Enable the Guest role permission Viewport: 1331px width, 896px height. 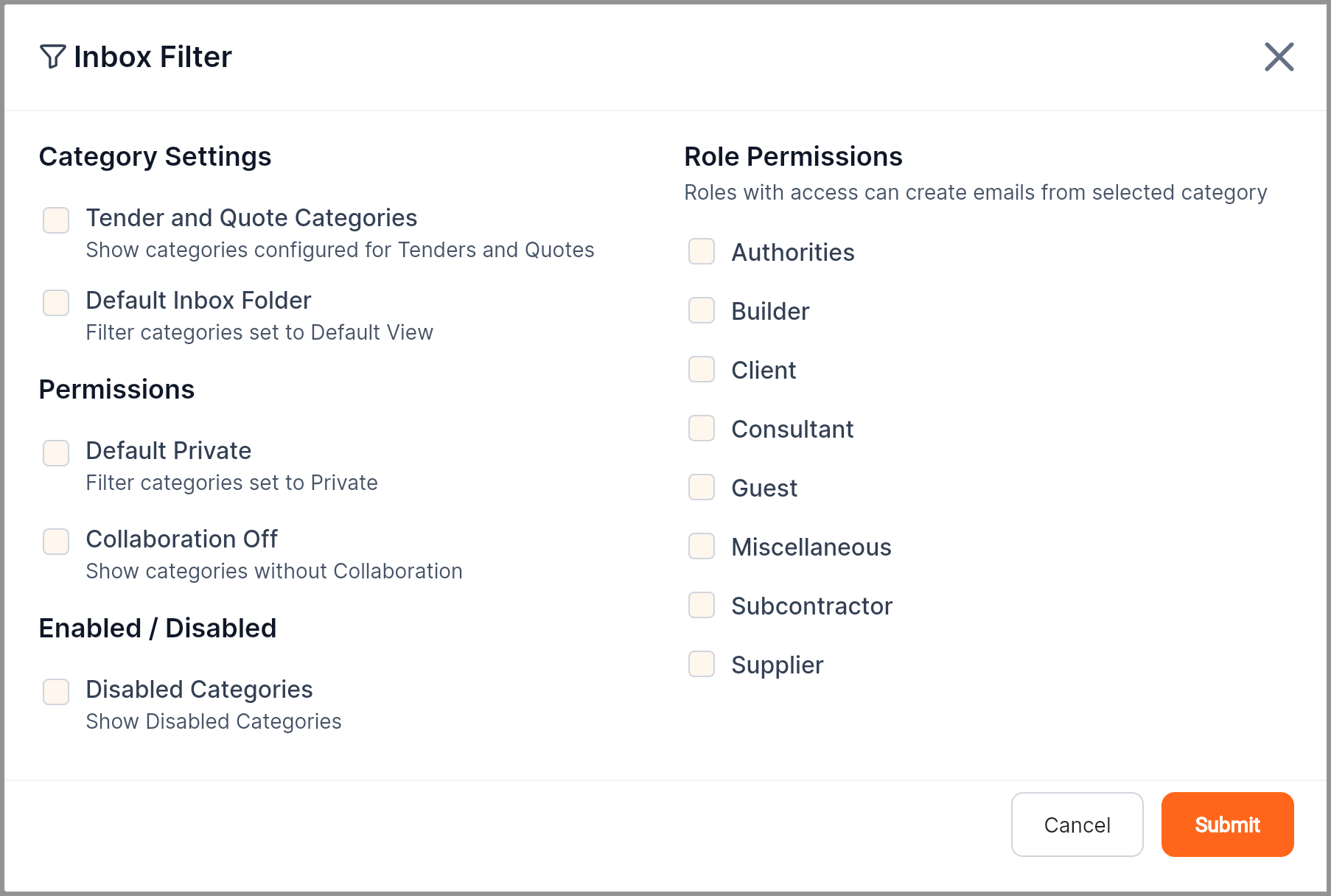pyautogui.click(x=701, y=487)
